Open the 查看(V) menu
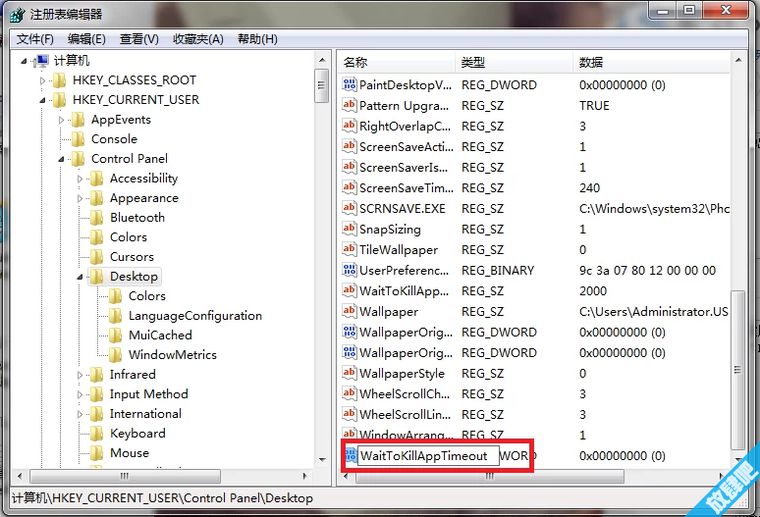The width and height of the screenshot is (760, 517). 139,39
